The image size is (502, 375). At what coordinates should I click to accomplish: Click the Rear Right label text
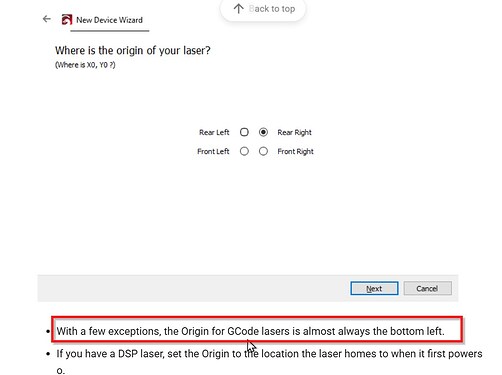[294, 132]
